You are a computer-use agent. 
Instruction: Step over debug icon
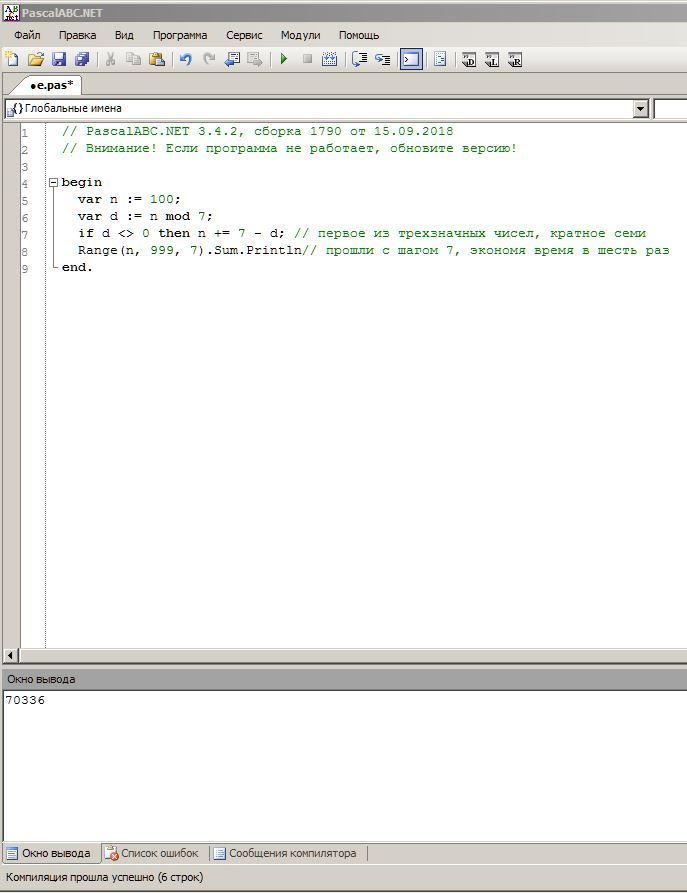point(359,59)
